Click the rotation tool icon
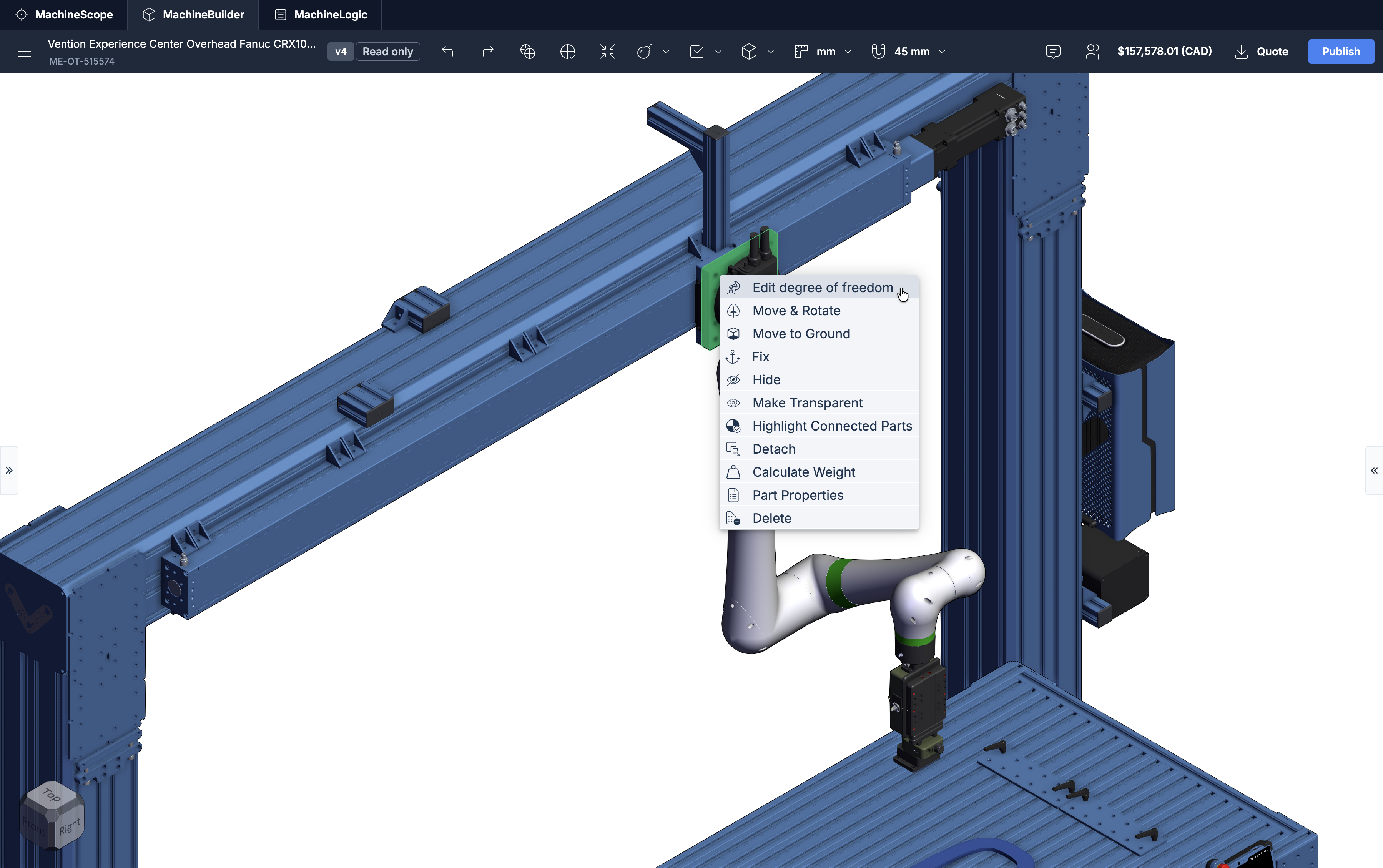Screen dimensions: 1383x868 tap(644, 52)
